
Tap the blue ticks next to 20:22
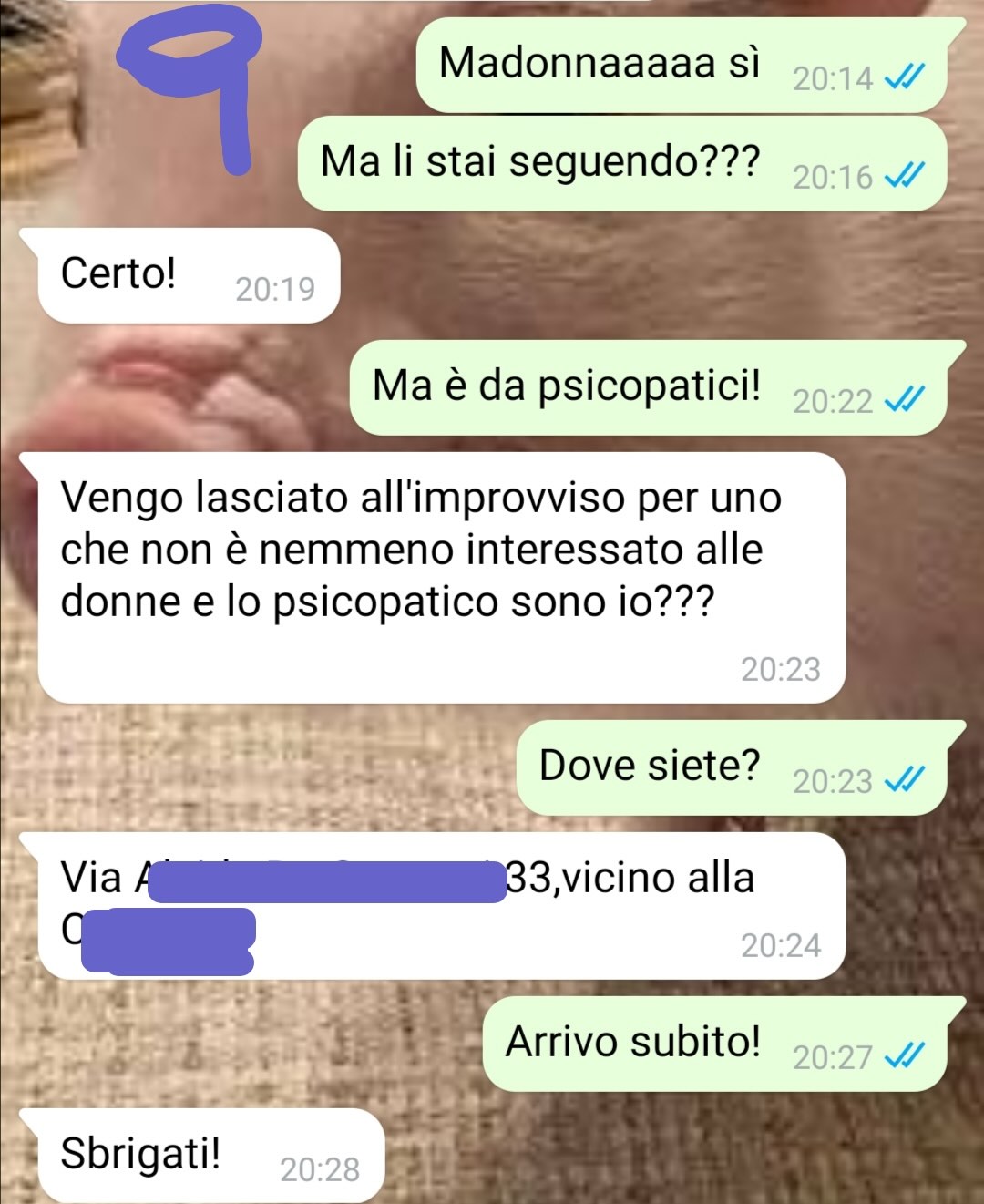(x=905, y=399)
